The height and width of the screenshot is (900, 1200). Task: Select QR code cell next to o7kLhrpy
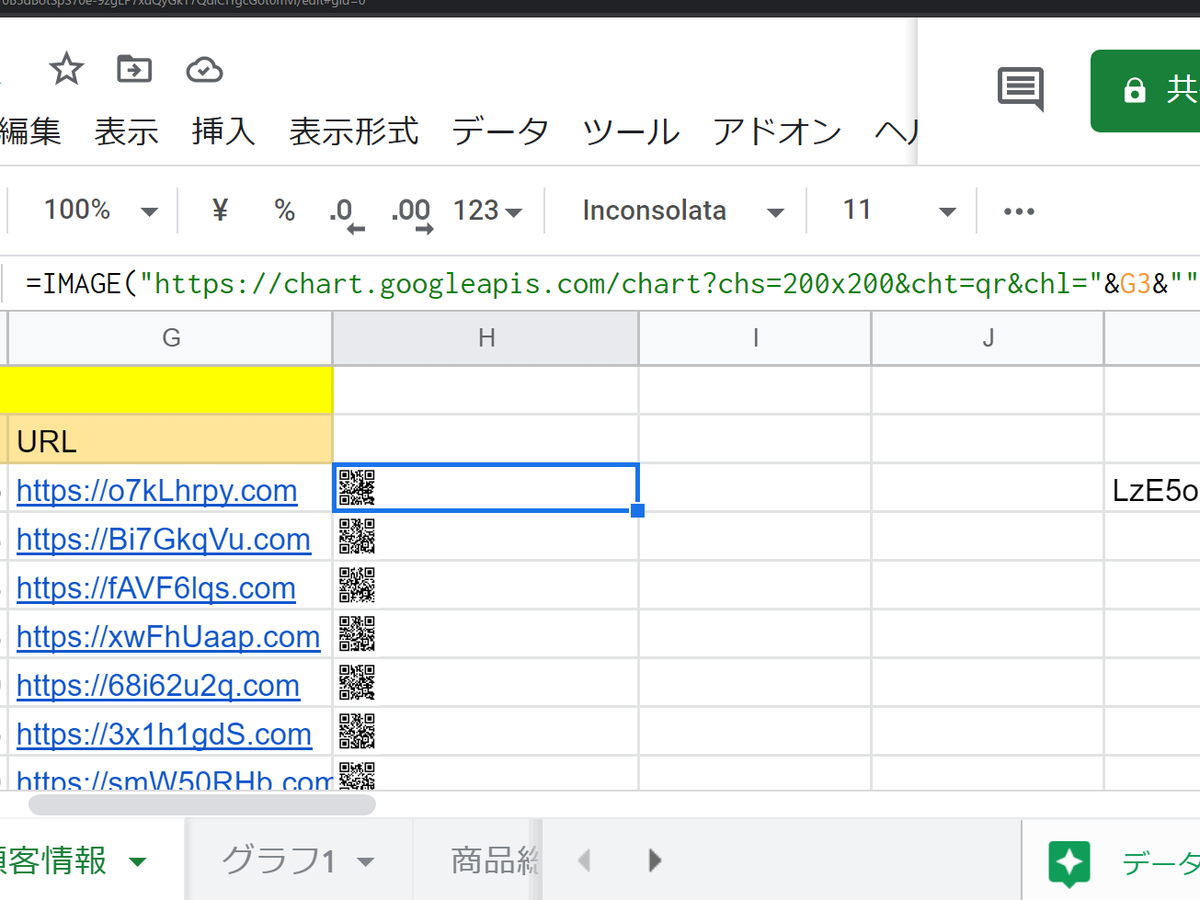point(486,488)
